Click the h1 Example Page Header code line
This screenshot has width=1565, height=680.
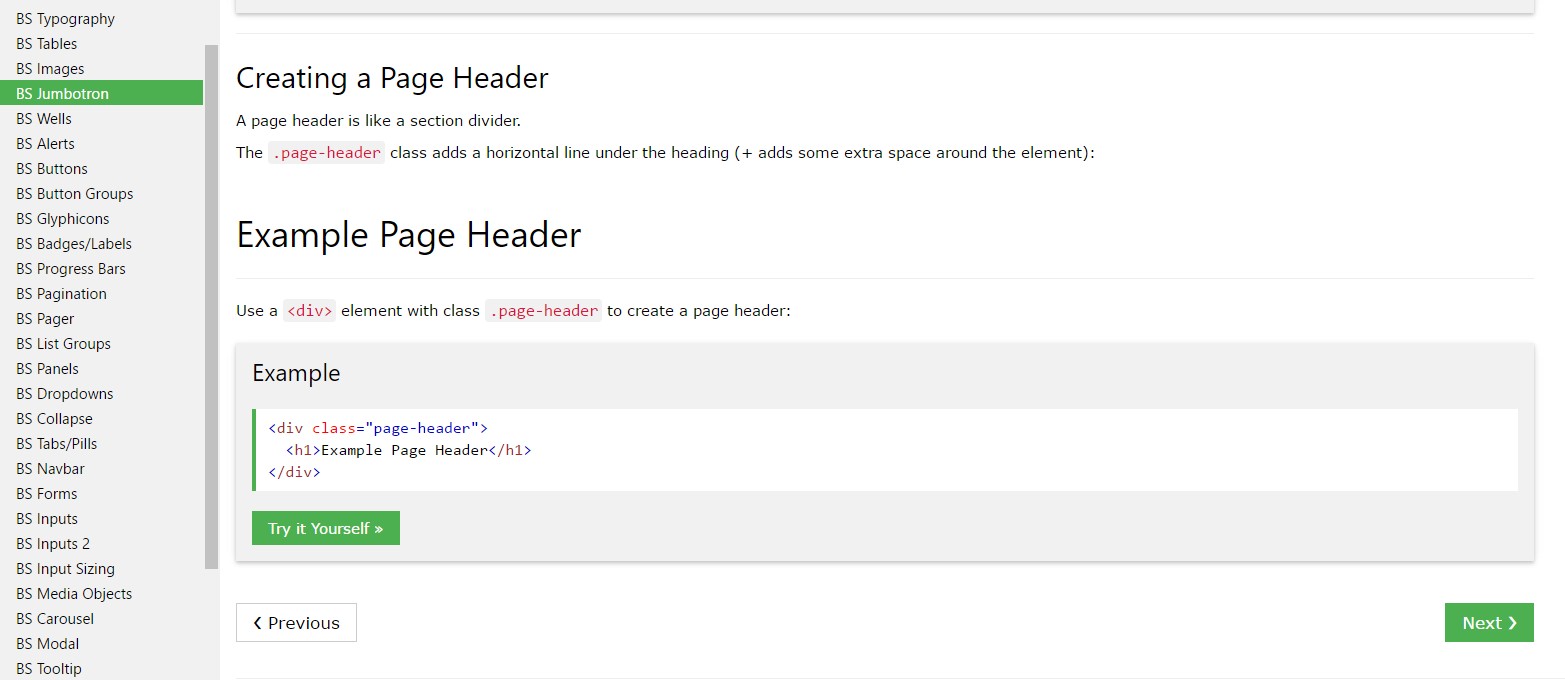[408, 450]
